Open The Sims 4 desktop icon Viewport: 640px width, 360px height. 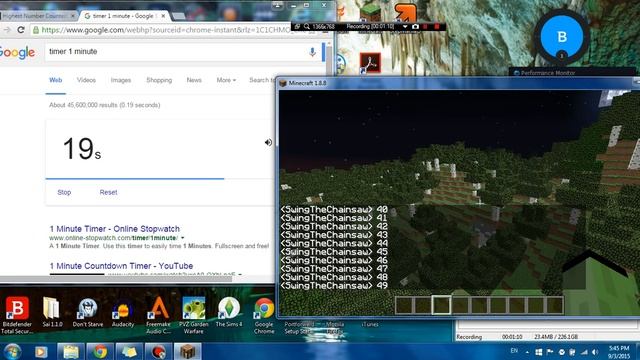229,313
